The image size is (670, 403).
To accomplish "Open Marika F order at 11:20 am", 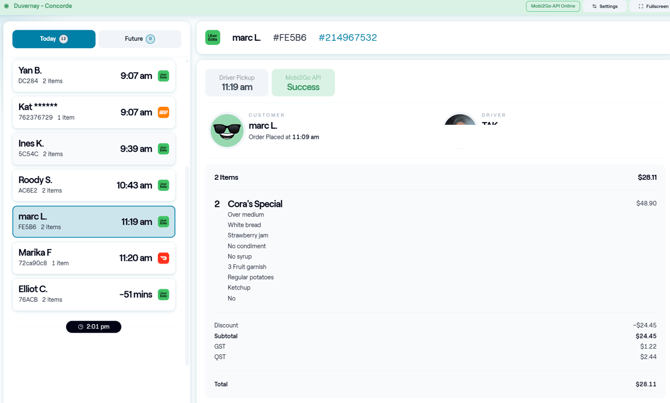I will [x=94, y=258].
